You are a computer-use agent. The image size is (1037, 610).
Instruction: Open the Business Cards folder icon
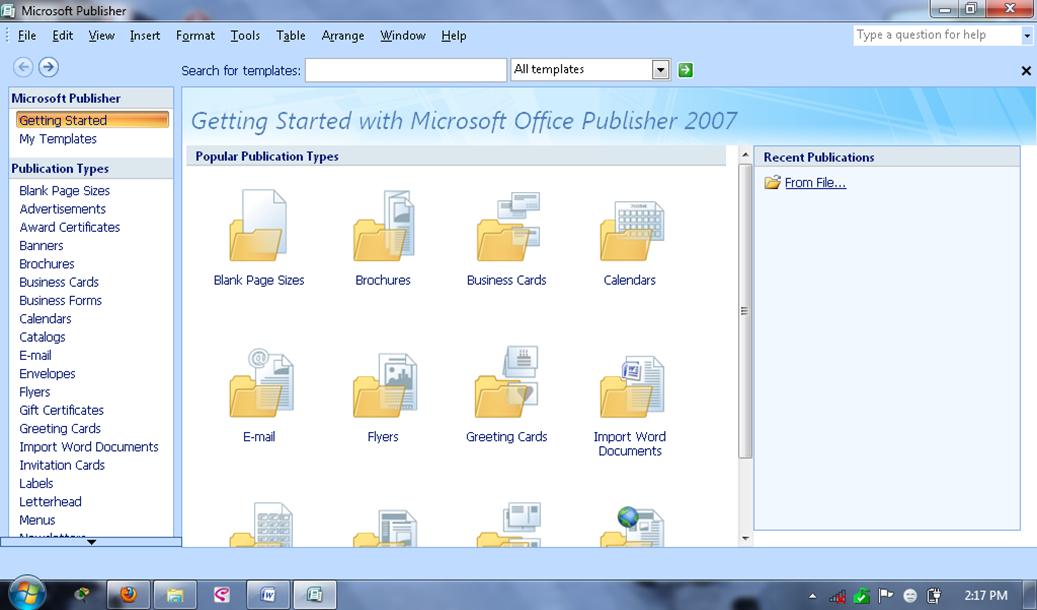pos(508,225)
